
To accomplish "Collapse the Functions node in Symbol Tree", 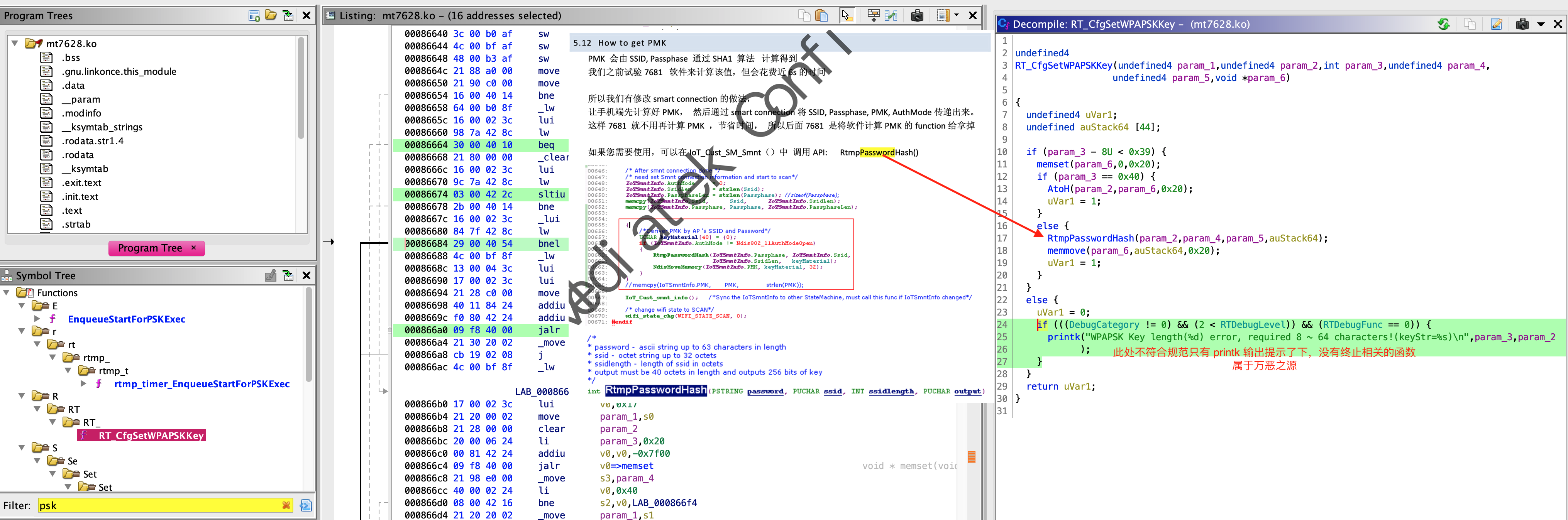I will (6, 292).
